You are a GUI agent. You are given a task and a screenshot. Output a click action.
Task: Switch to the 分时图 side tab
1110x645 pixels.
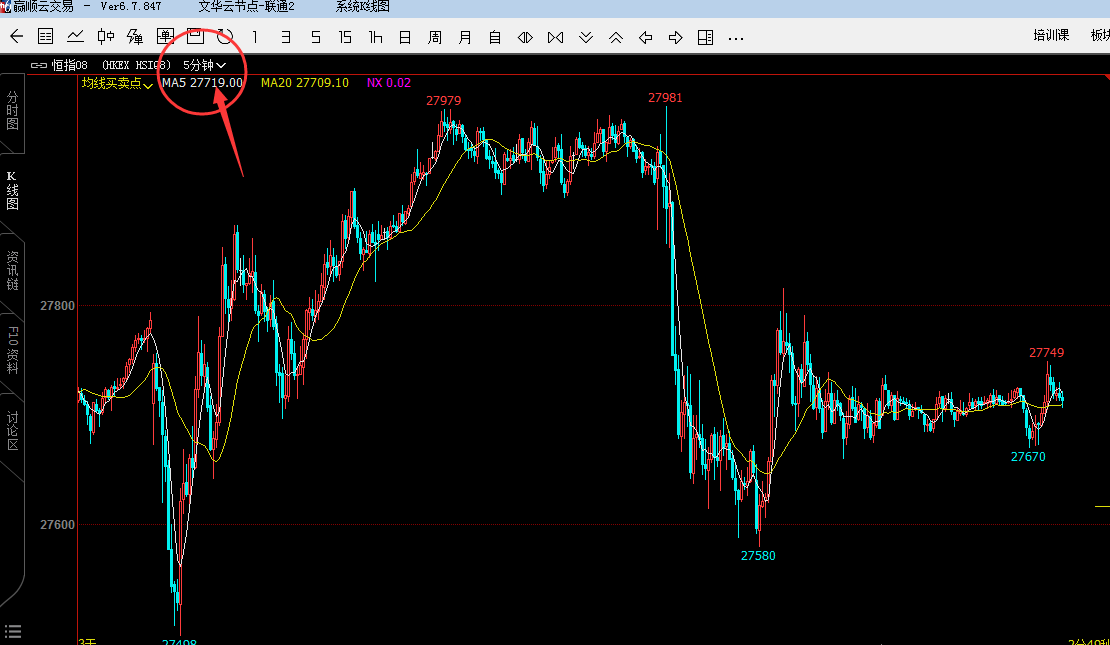pos(13,111)
